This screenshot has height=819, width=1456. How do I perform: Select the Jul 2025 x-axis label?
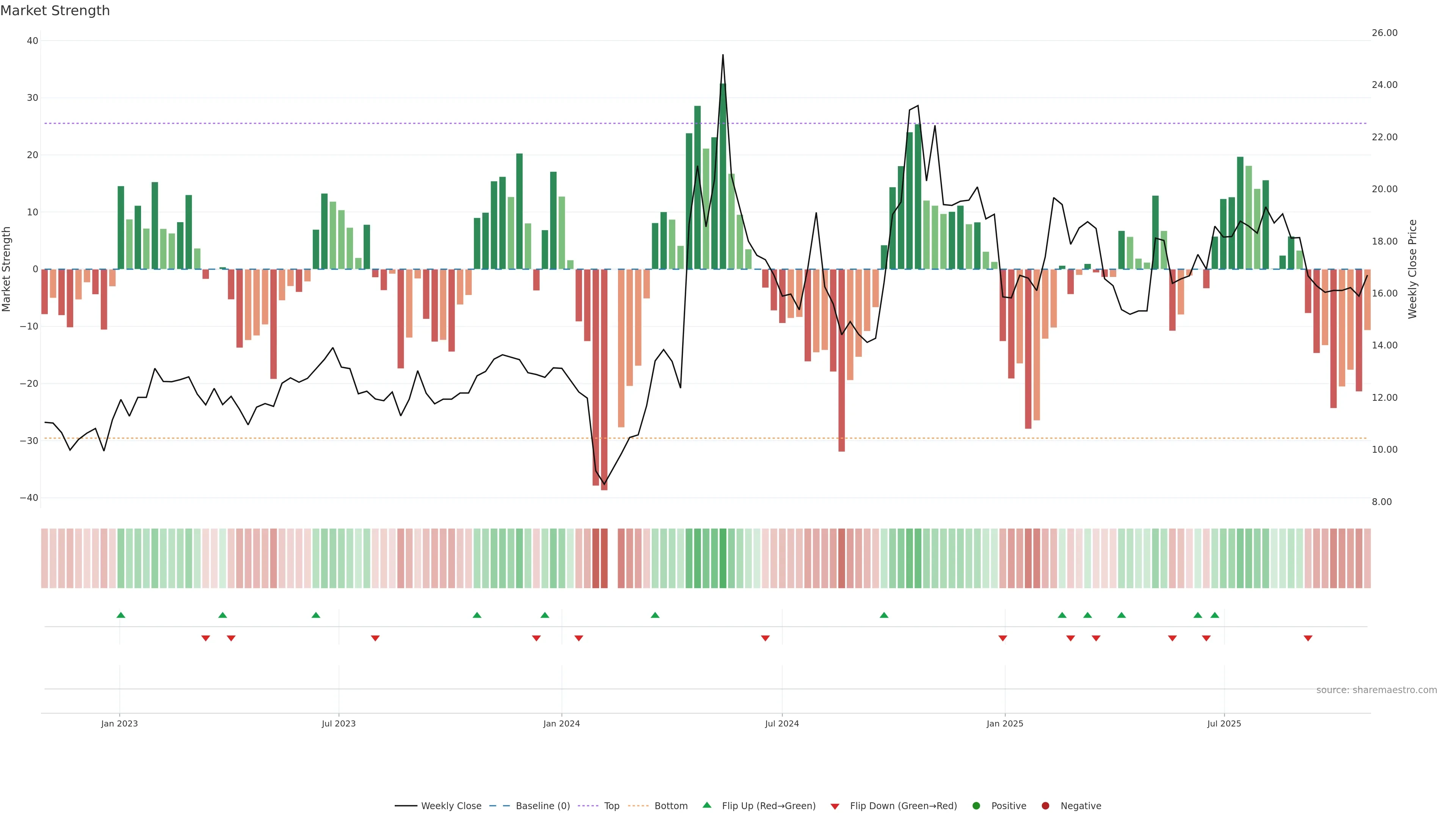coord(1224,723)
